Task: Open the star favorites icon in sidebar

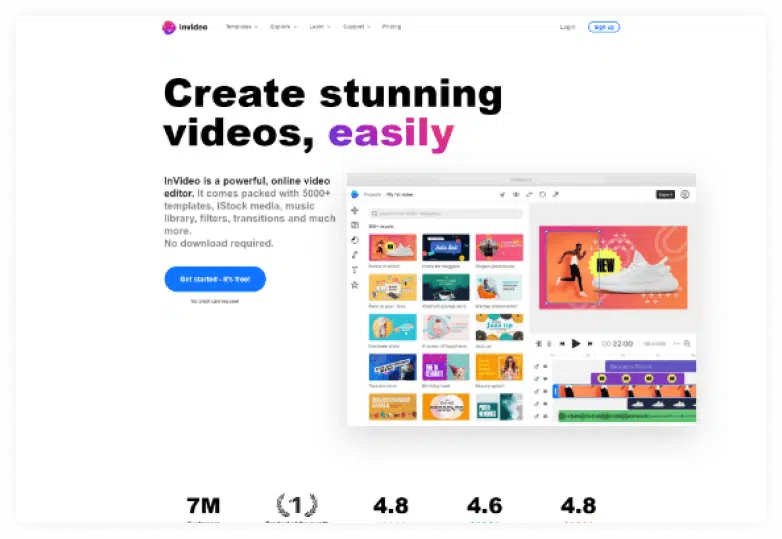Action: 355,285
